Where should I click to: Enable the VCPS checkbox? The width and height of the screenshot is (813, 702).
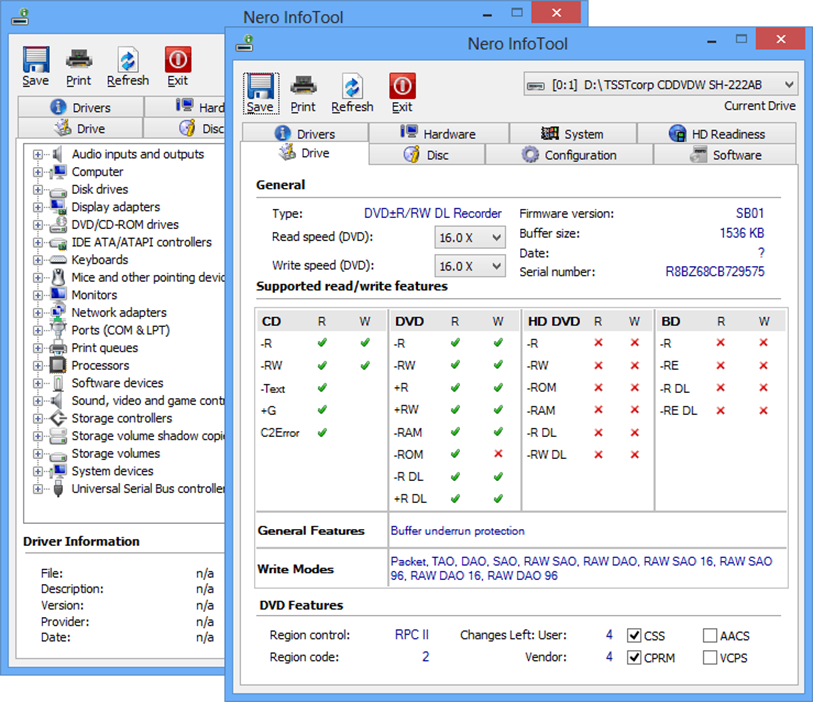click(710, 657)
